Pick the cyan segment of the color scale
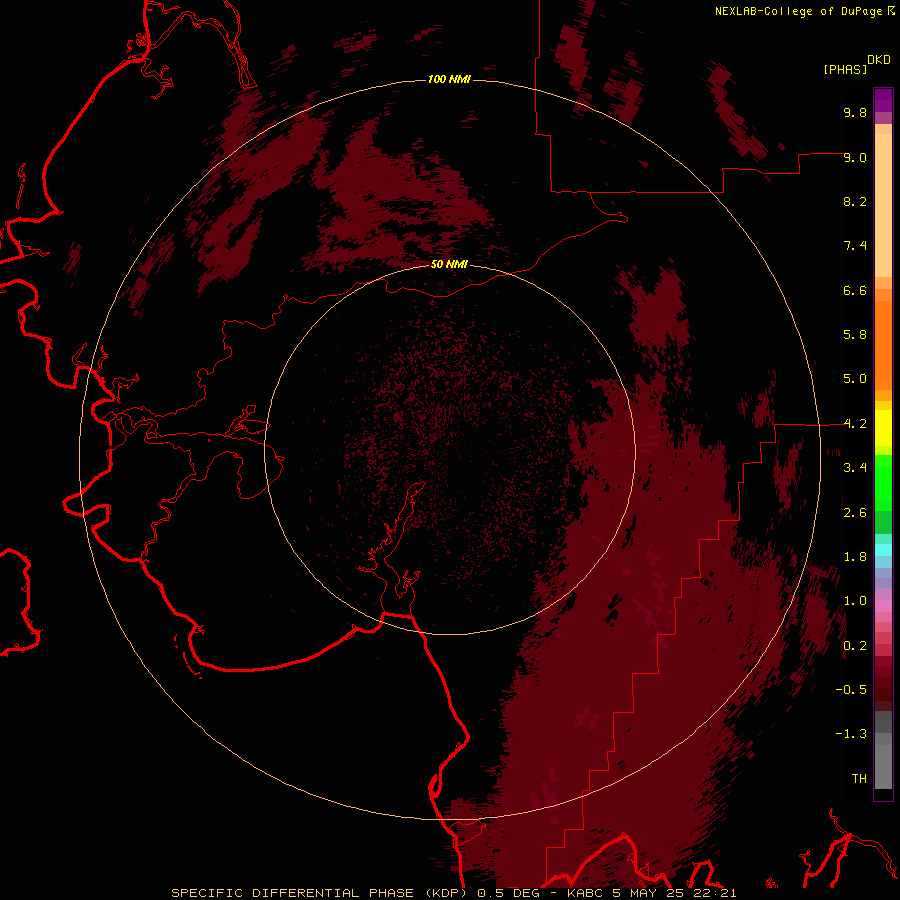The width and height of the screenshot is (900, 900). [883, 550]
